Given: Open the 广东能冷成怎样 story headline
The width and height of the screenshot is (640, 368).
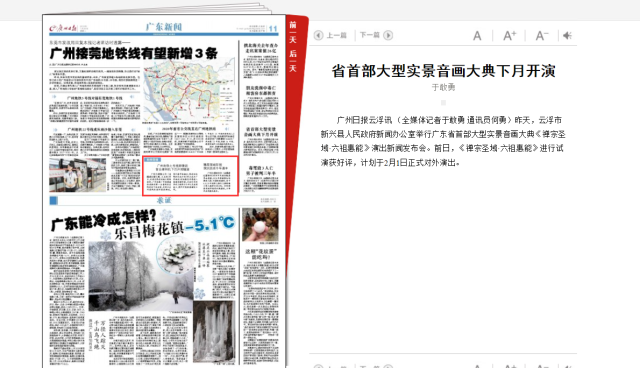Looking at the screenshot, I should pos(104,220).
